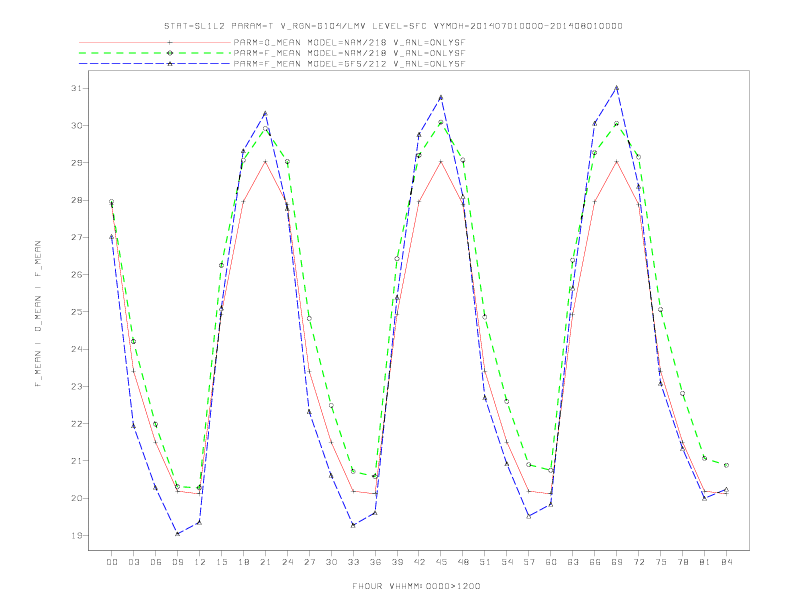Click the green dashed legend line sample
This screenshot has height=612, width=792.
point(155,53)
